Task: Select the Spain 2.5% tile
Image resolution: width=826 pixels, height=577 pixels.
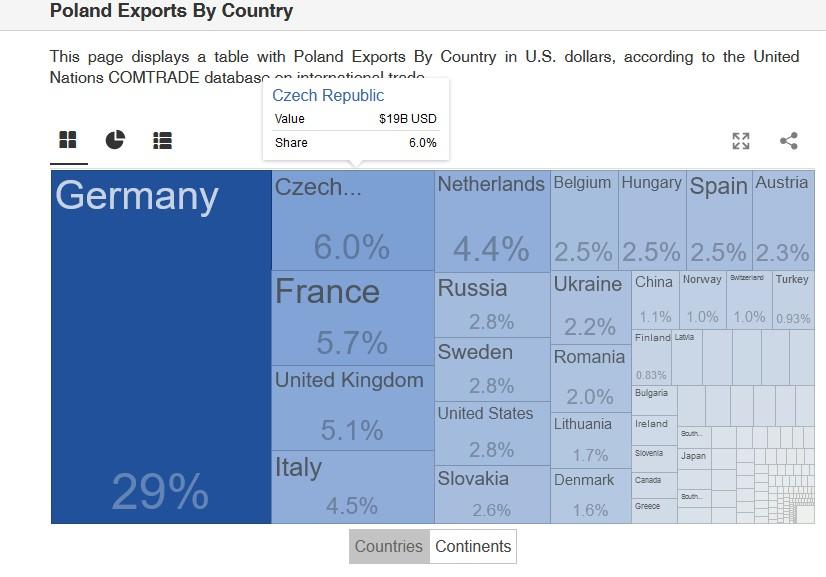Action: pyautogui.click(x=720, y=220)
